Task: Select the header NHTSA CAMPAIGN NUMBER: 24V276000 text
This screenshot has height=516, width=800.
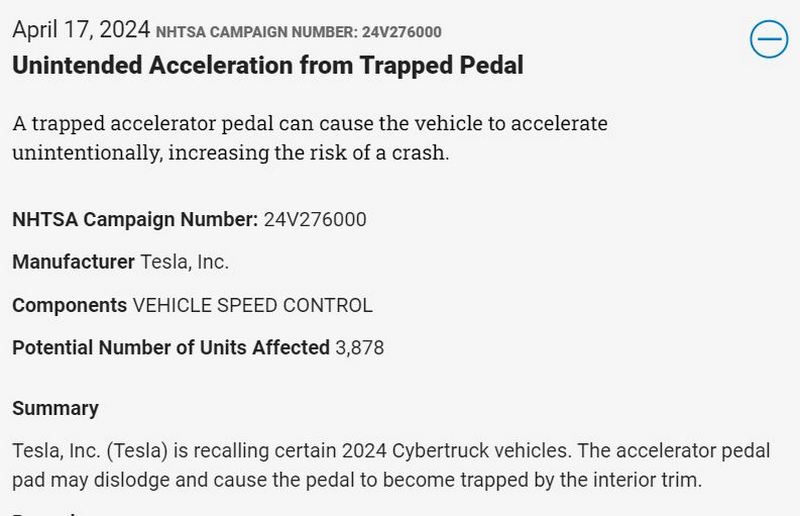Action: [298, 32]
